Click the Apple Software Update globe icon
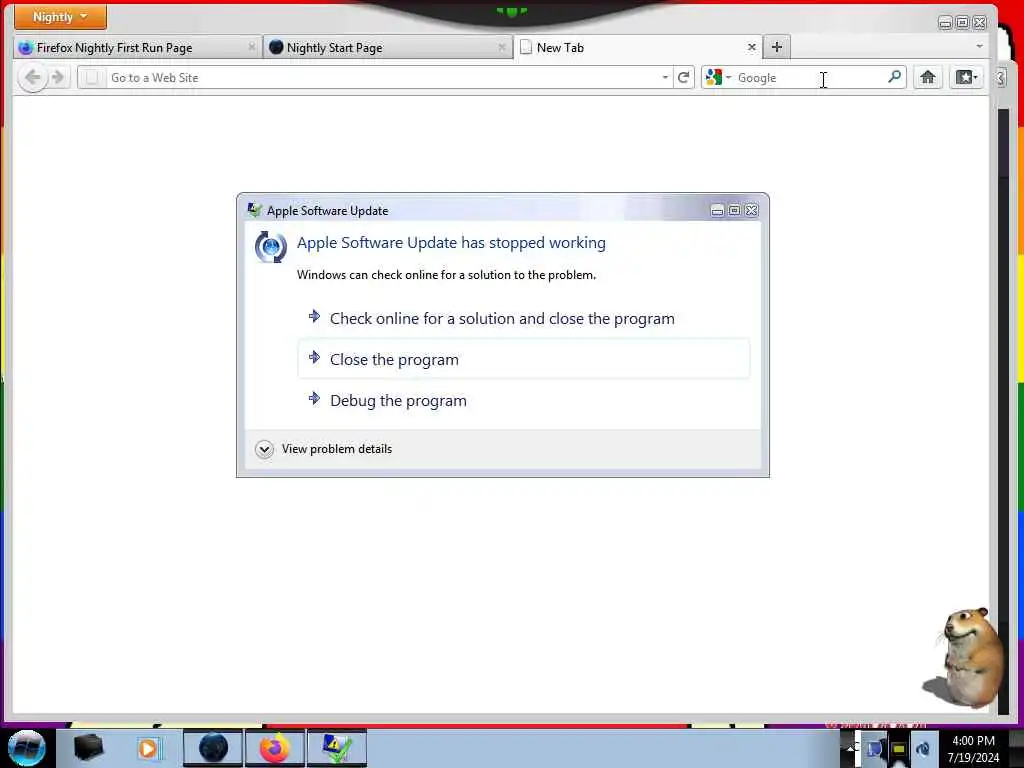 [270, 247]
